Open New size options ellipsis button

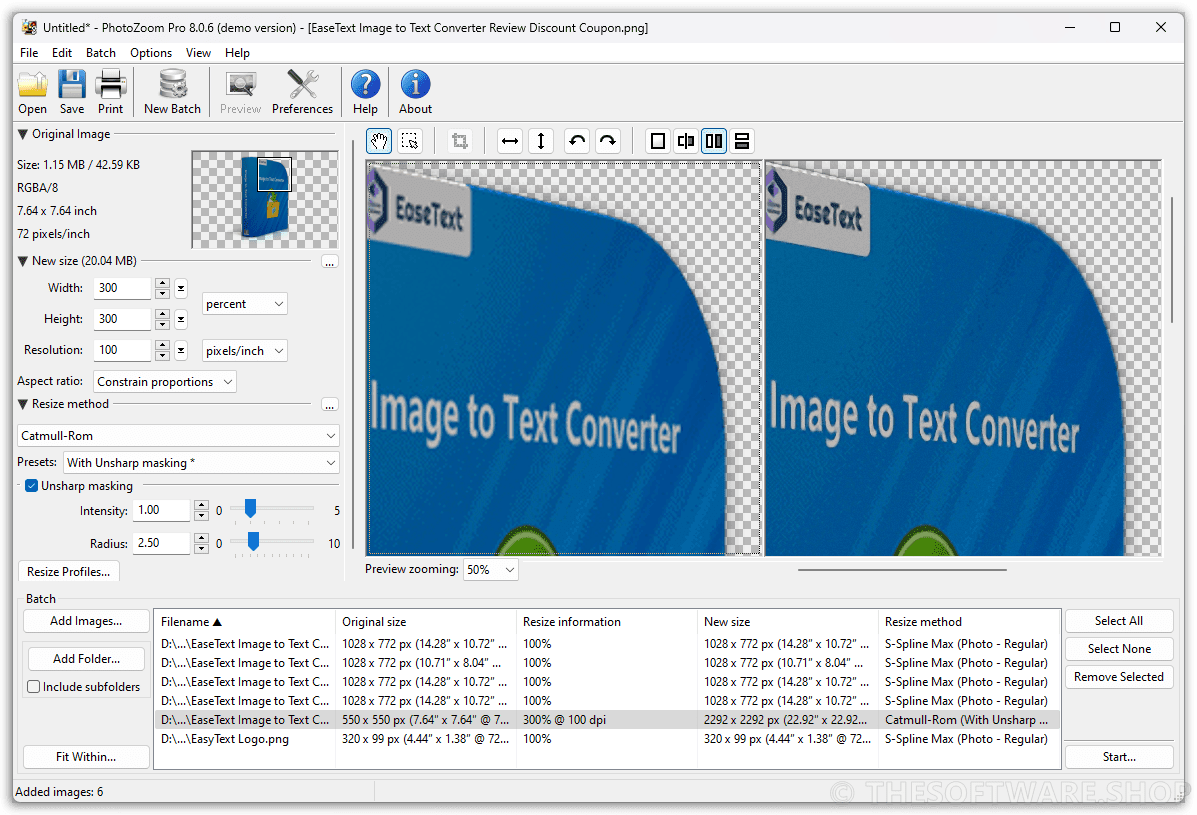(x=330, y=263)
